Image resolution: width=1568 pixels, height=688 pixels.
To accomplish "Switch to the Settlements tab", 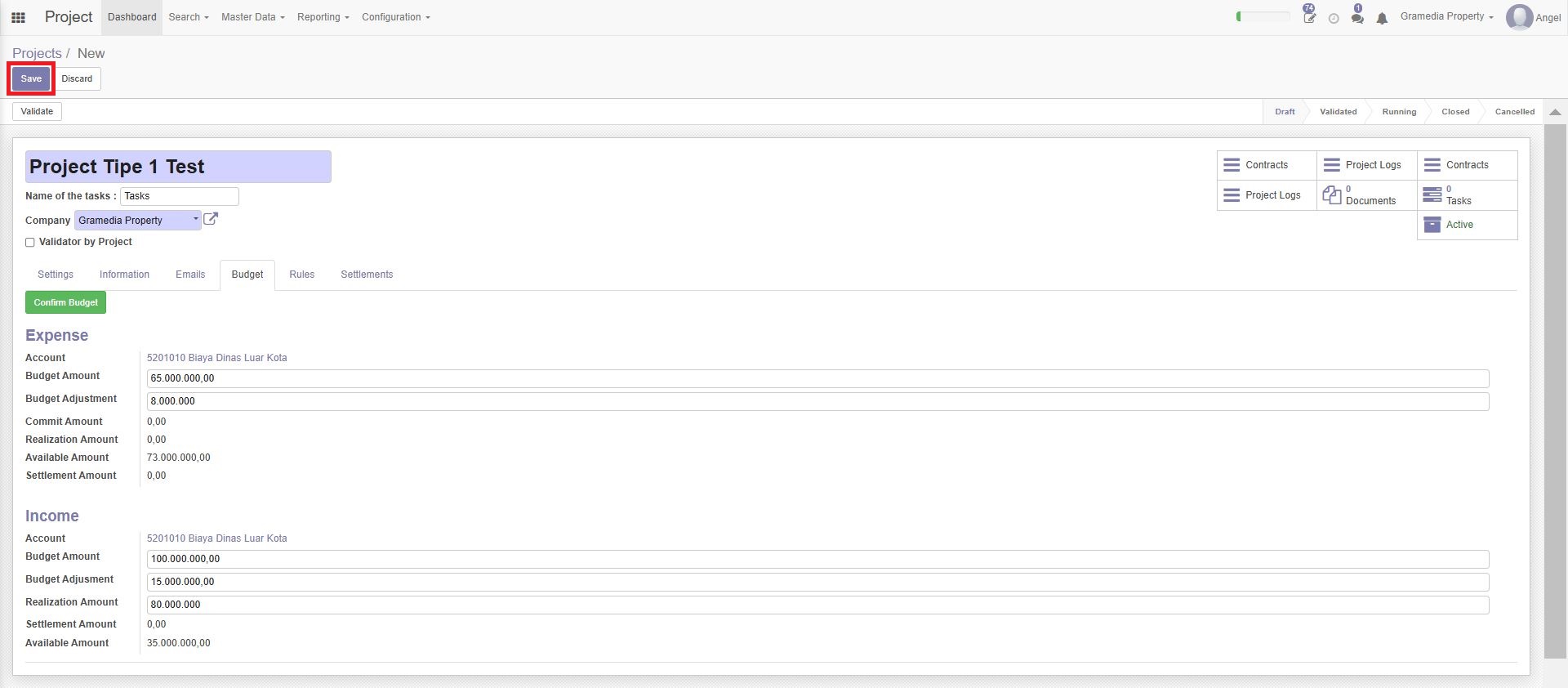I will 367,275.
